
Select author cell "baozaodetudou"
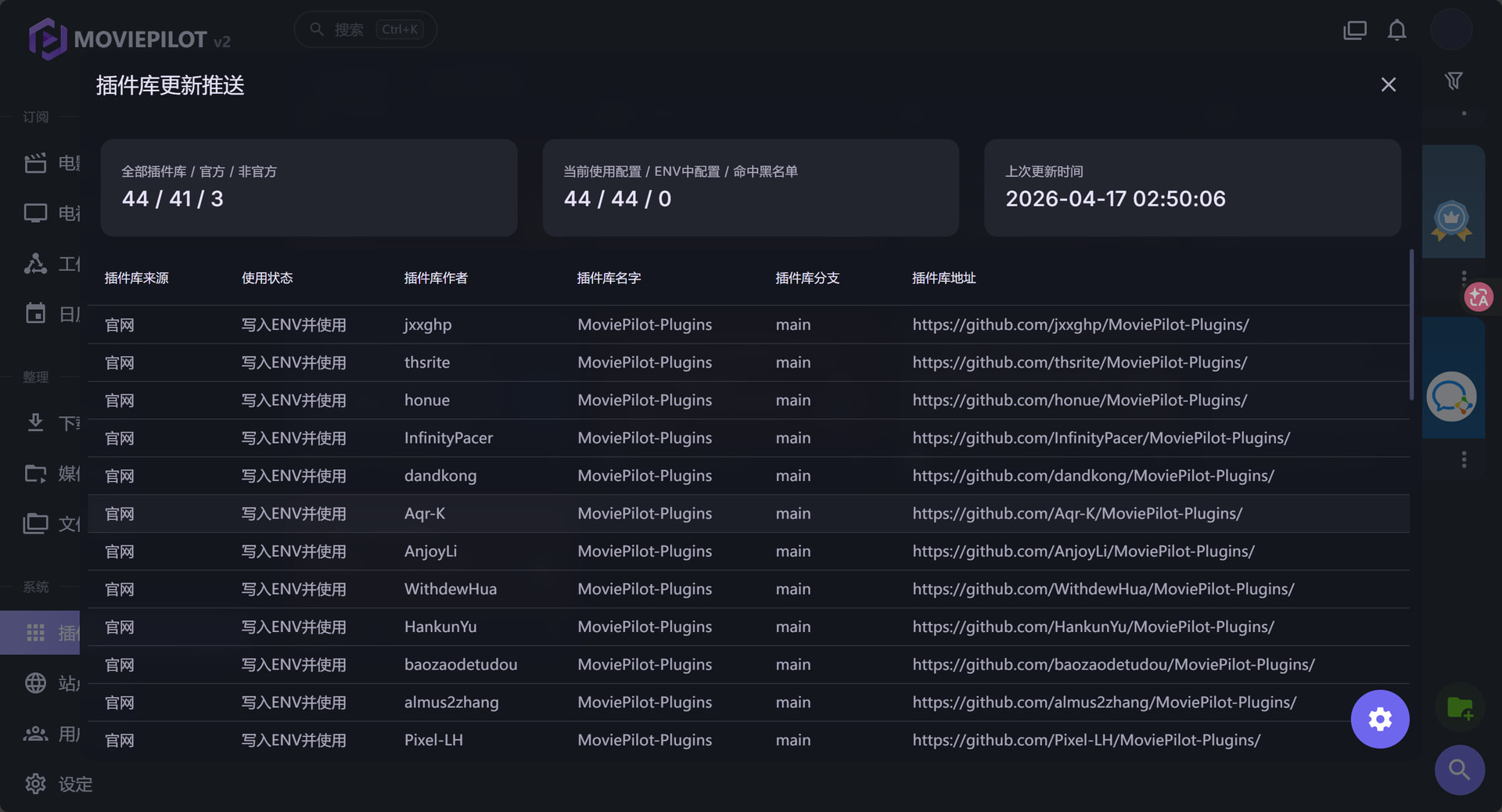coord(461,664)
